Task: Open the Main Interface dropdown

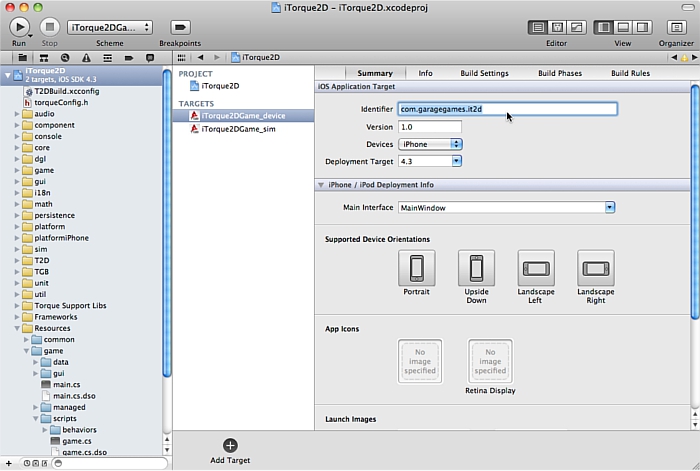Action: 506,208
